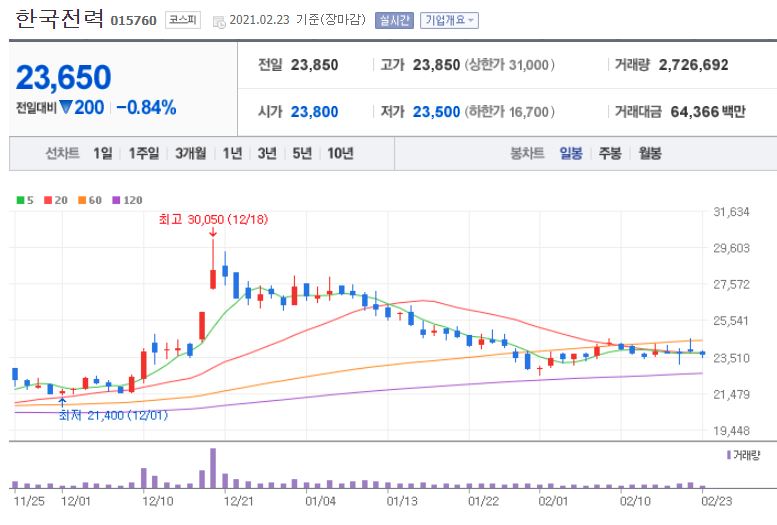Click the purple 120-day moving average legend
Image resolution: width=777 pixels, height=525 pixels.
tap(127, 200)
